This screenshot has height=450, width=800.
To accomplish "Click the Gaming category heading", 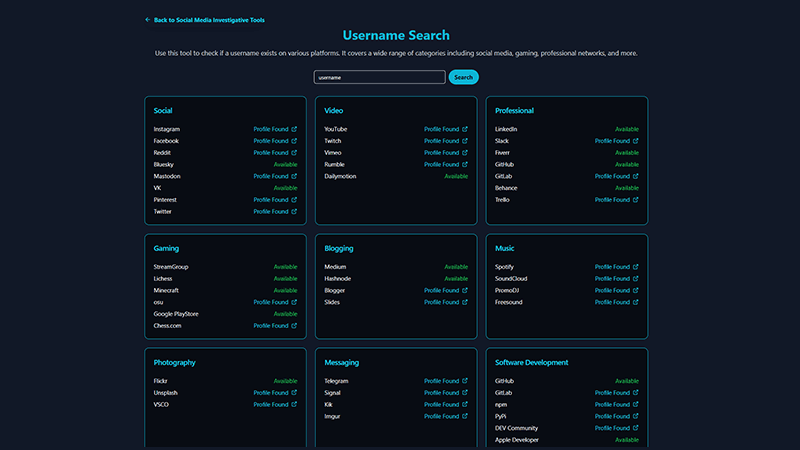I will click(166, 248).
